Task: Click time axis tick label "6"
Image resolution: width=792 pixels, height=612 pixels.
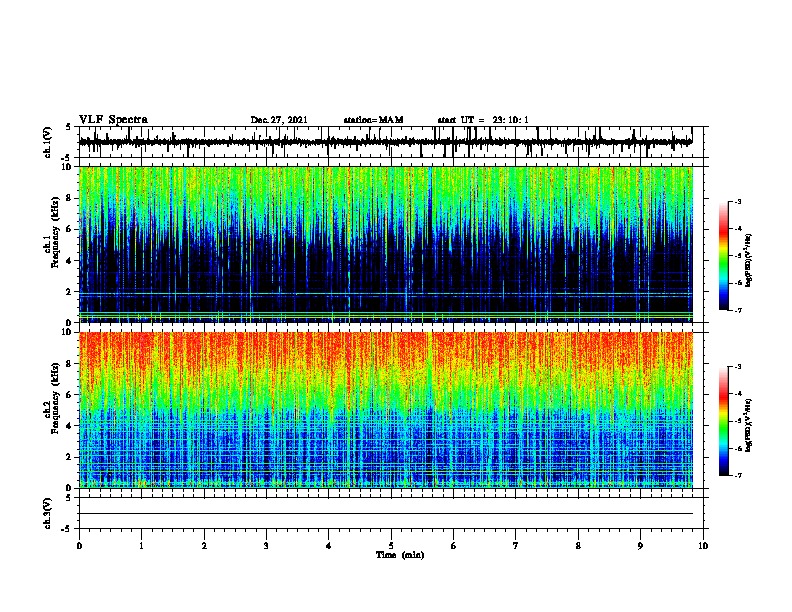Action: [x=454, y=546]
